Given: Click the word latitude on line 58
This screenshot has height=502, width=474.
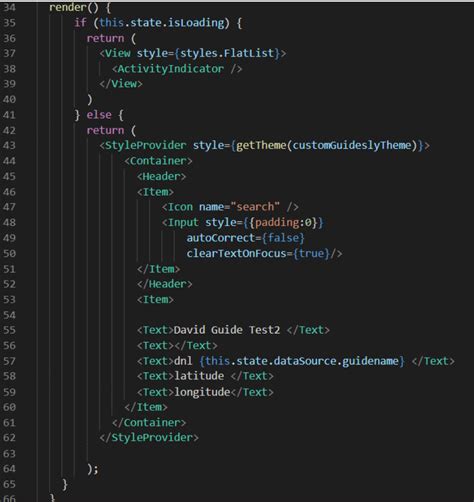Looking at the screenshot, I should click(199, 376).
